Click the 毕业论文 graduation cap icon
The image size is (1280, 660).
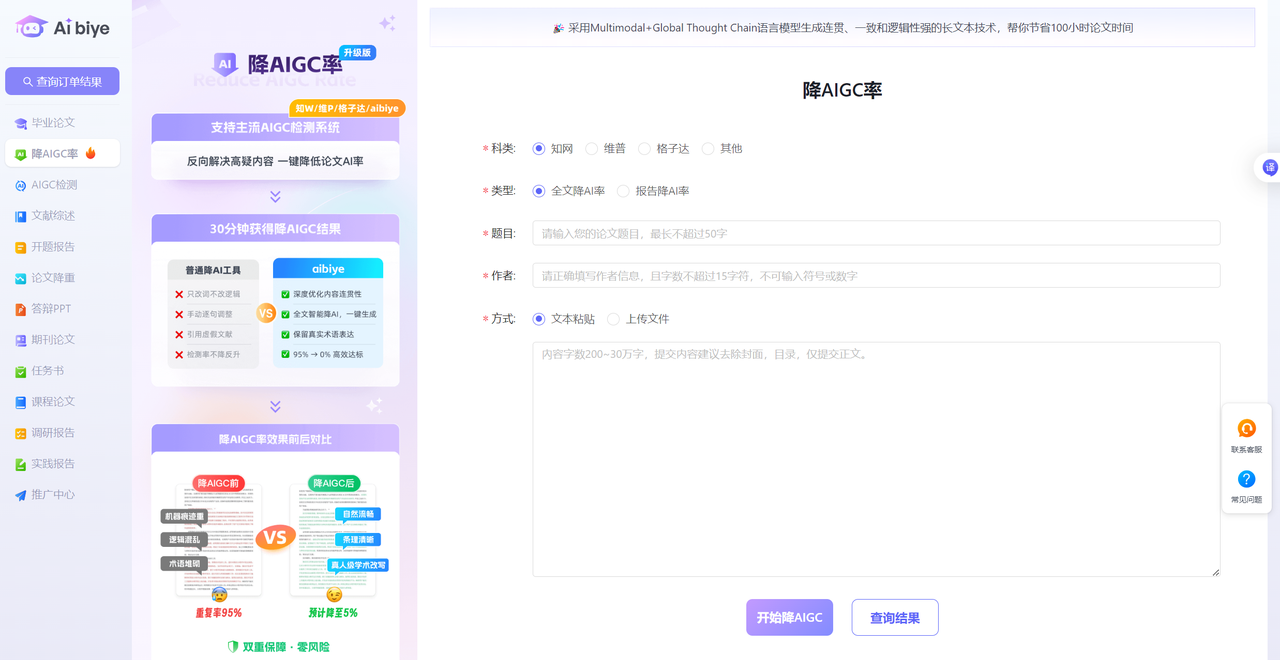click(21, 123)
